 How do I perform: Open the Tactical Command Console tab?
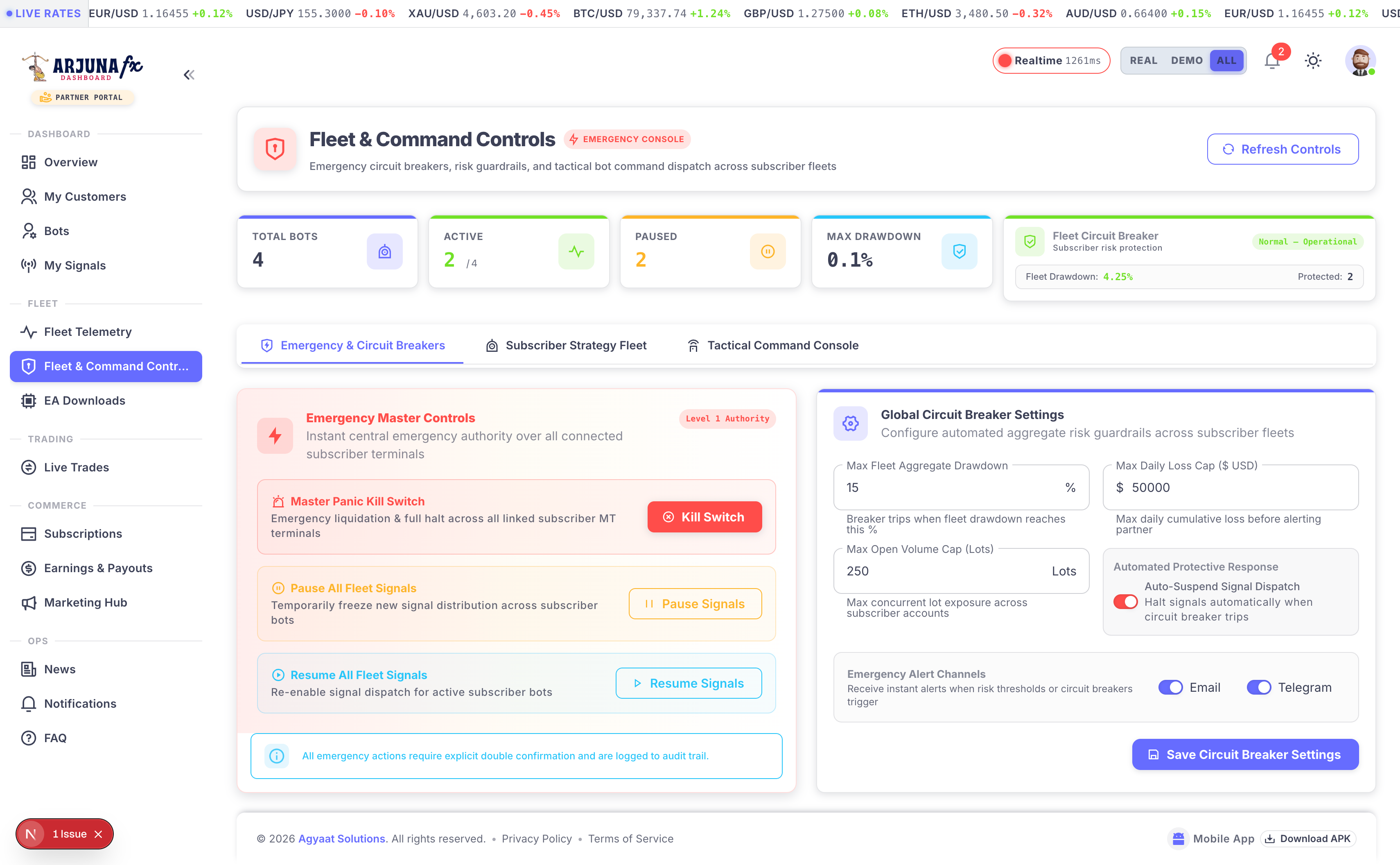pyautogui.click(x=773, y=346)
